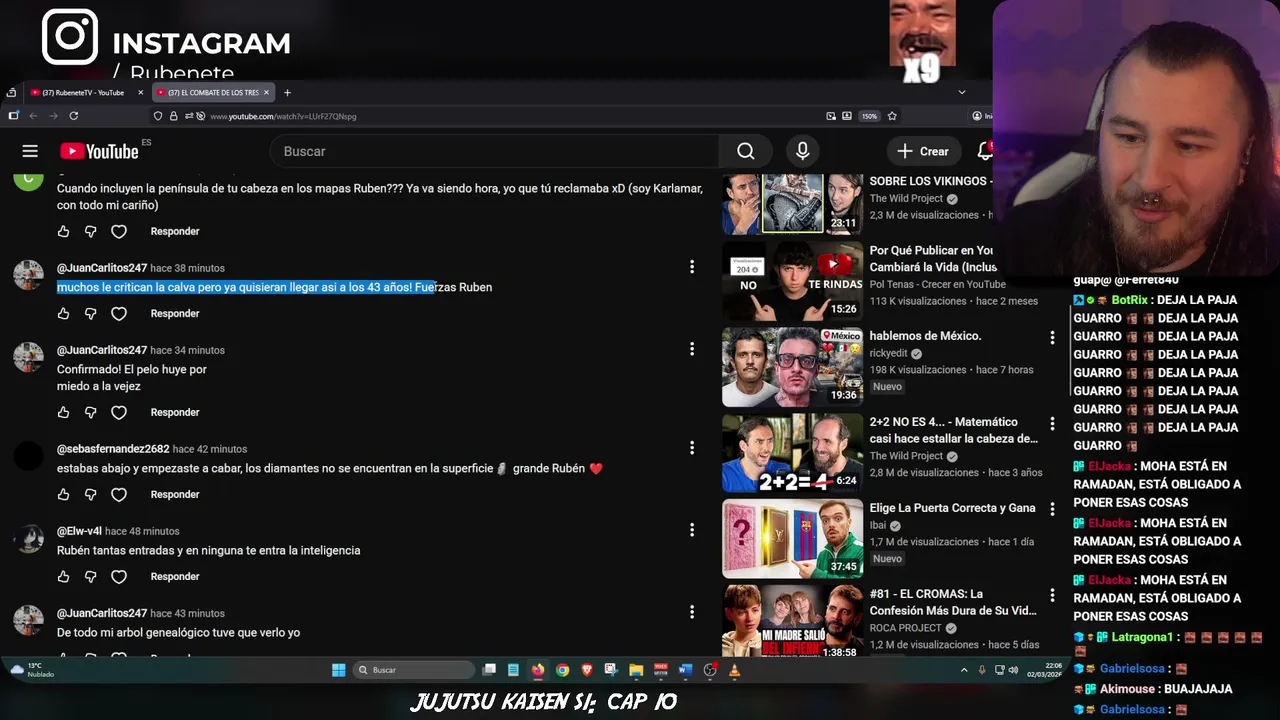Heart sebasfernandez2682's diamantes comment

click(119, 494)
